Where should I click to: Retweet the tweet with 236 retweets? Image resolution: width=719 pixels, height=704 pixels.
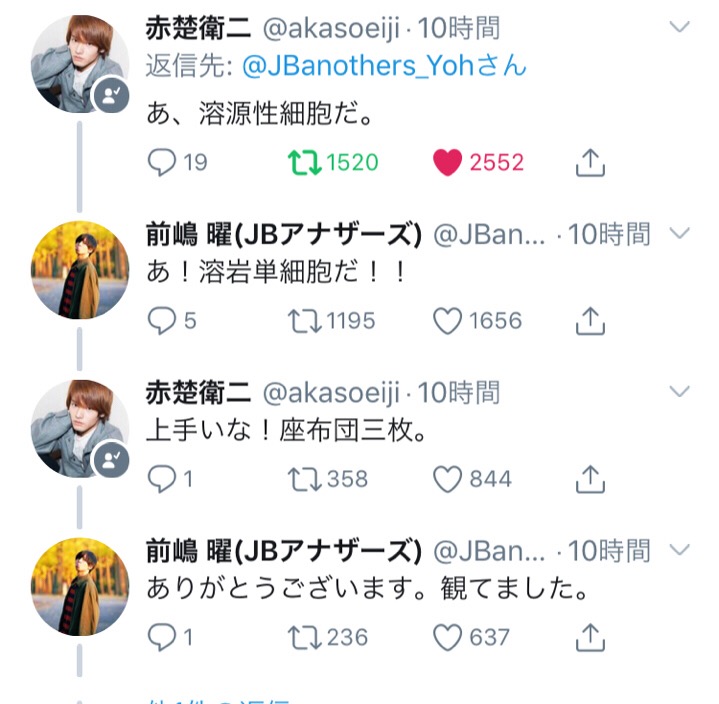coord(303,636)
